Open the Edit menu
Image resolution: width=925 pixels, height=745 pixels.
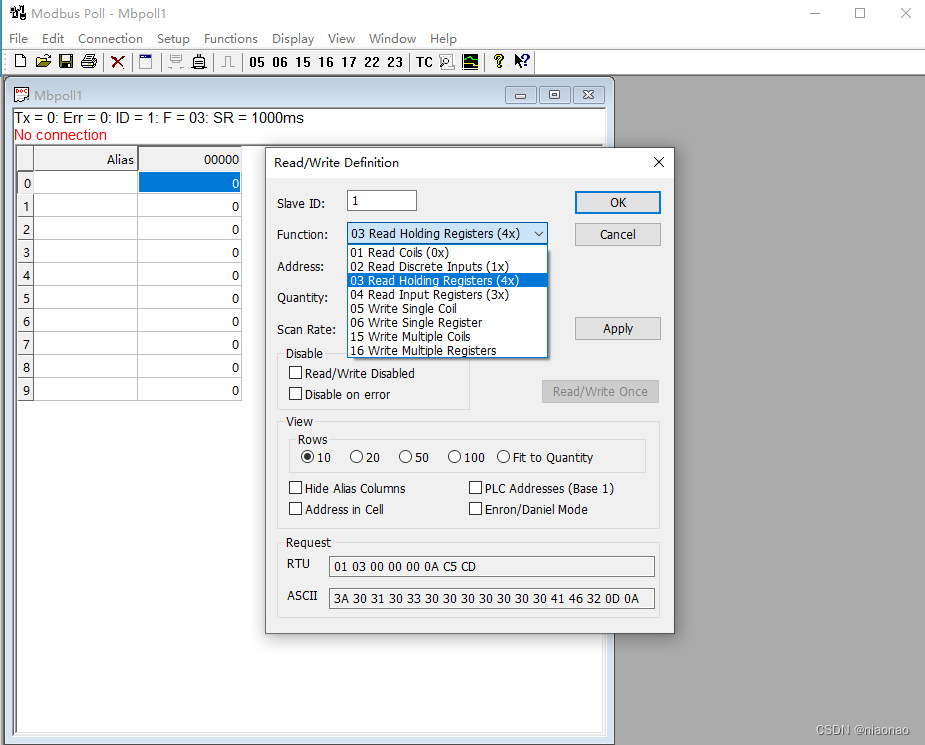tap(53, 38)
